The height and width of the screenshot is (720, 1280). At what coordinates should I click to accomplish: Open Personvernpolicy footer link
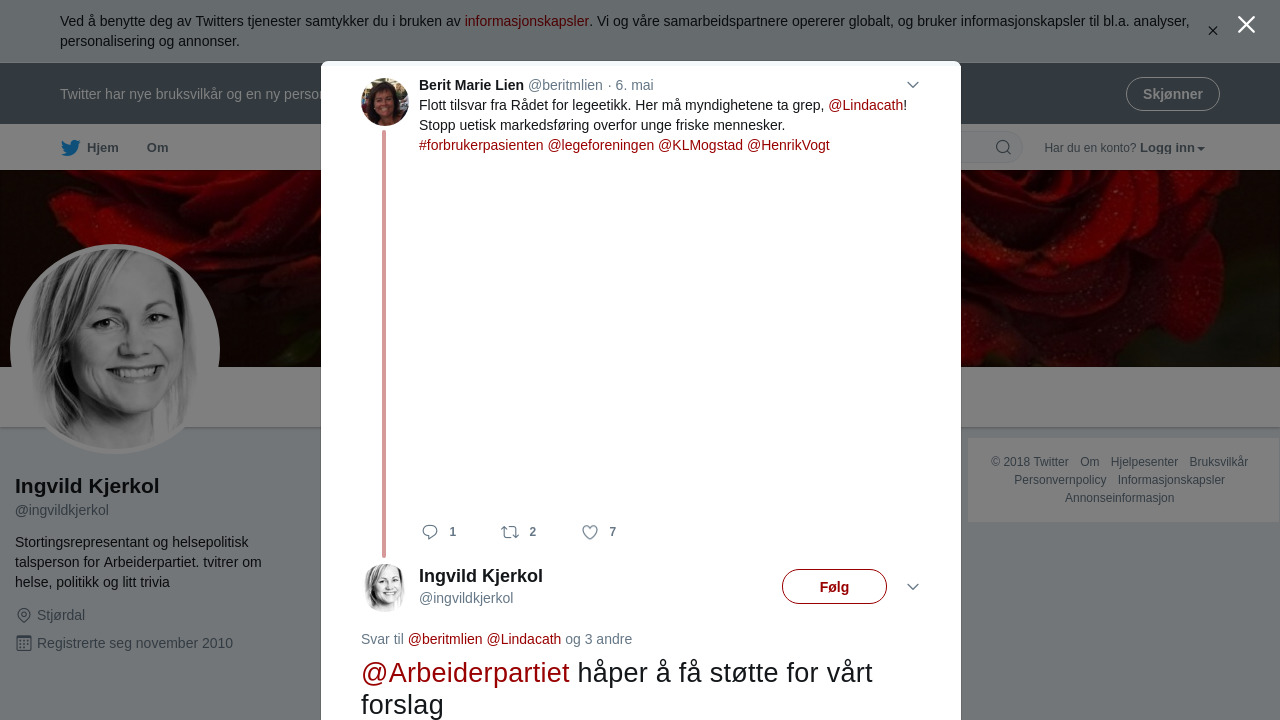(x=1060, y=480)
